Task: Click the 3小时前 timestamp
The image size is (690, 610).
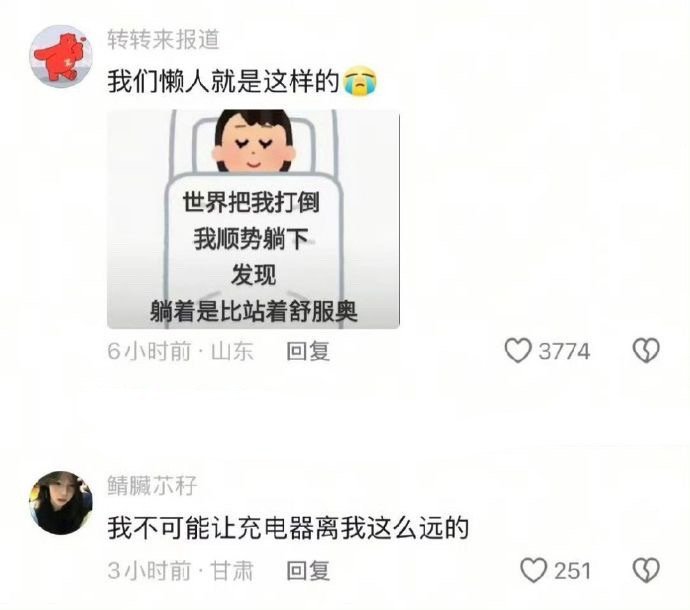Action: tap(149, 571)
